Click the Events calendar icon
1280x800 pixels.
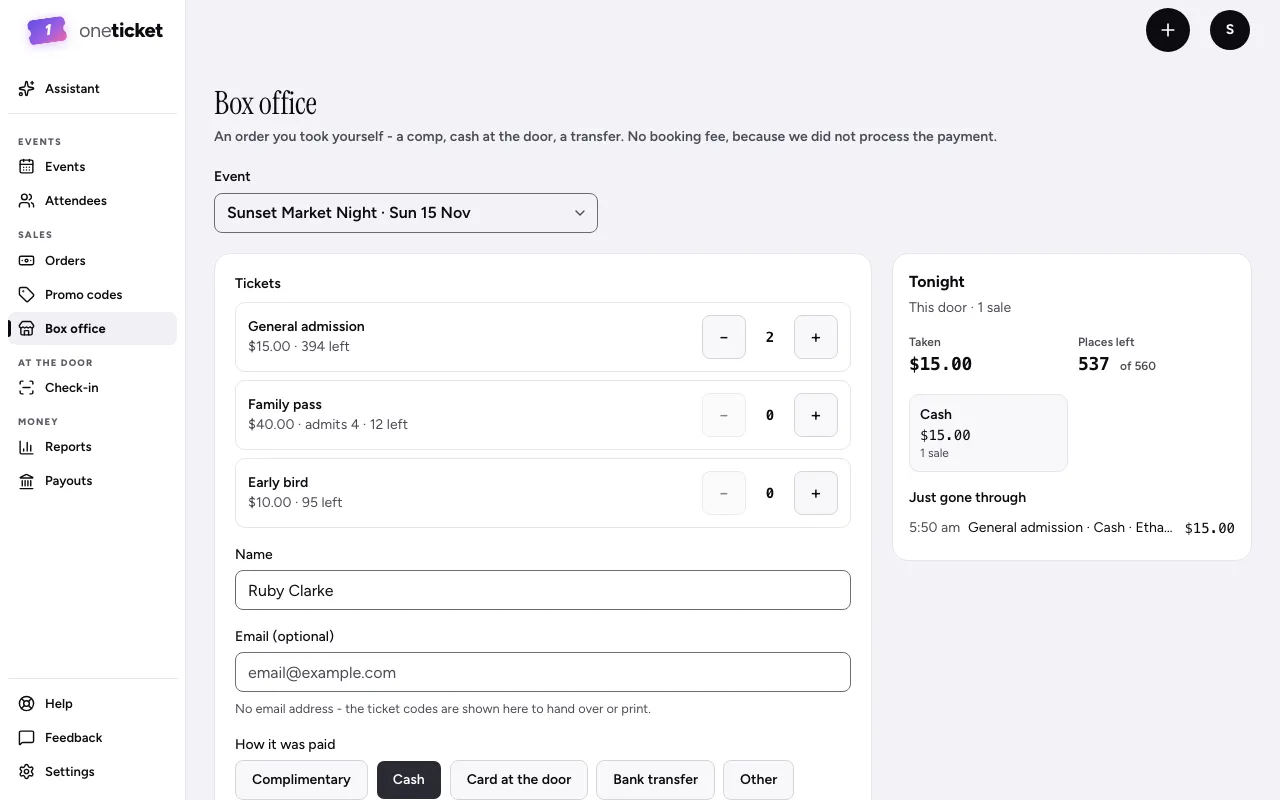click(27, 167)
